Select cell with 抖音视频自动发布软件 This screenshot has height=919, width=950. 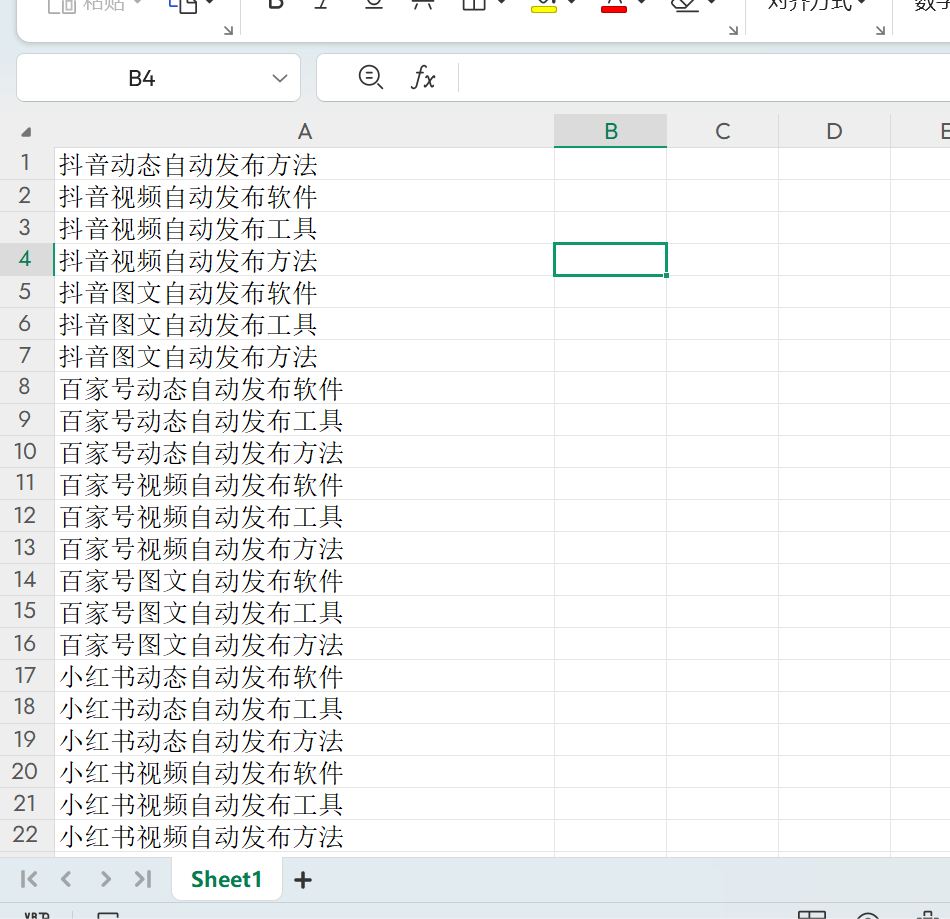[304, 196]
